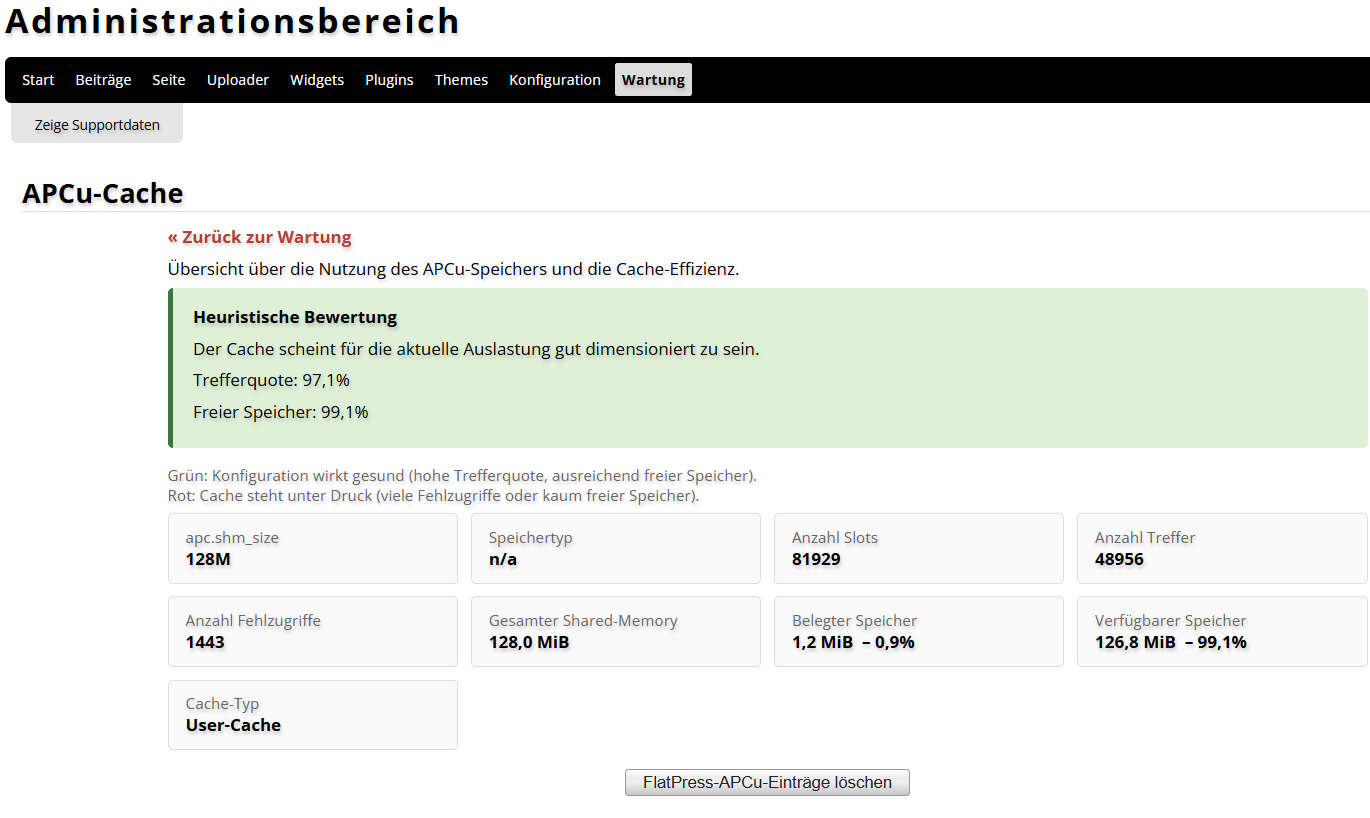Screen dimensions: 1370x818
Task: Open the Themes menu item
Action: click(461, 80)
